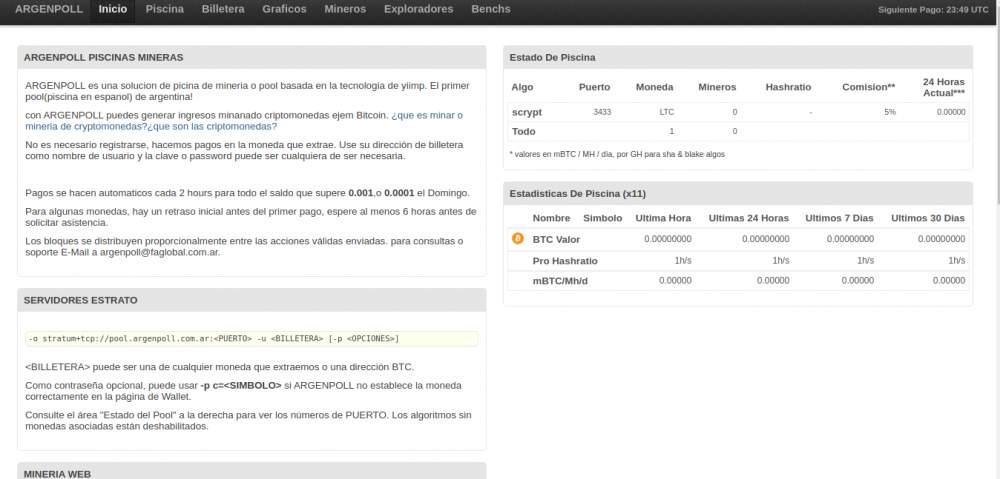Viewport: 1000px width, 479px height.
Task: Open the Exploradores menu item
Action: pos(419,9)
